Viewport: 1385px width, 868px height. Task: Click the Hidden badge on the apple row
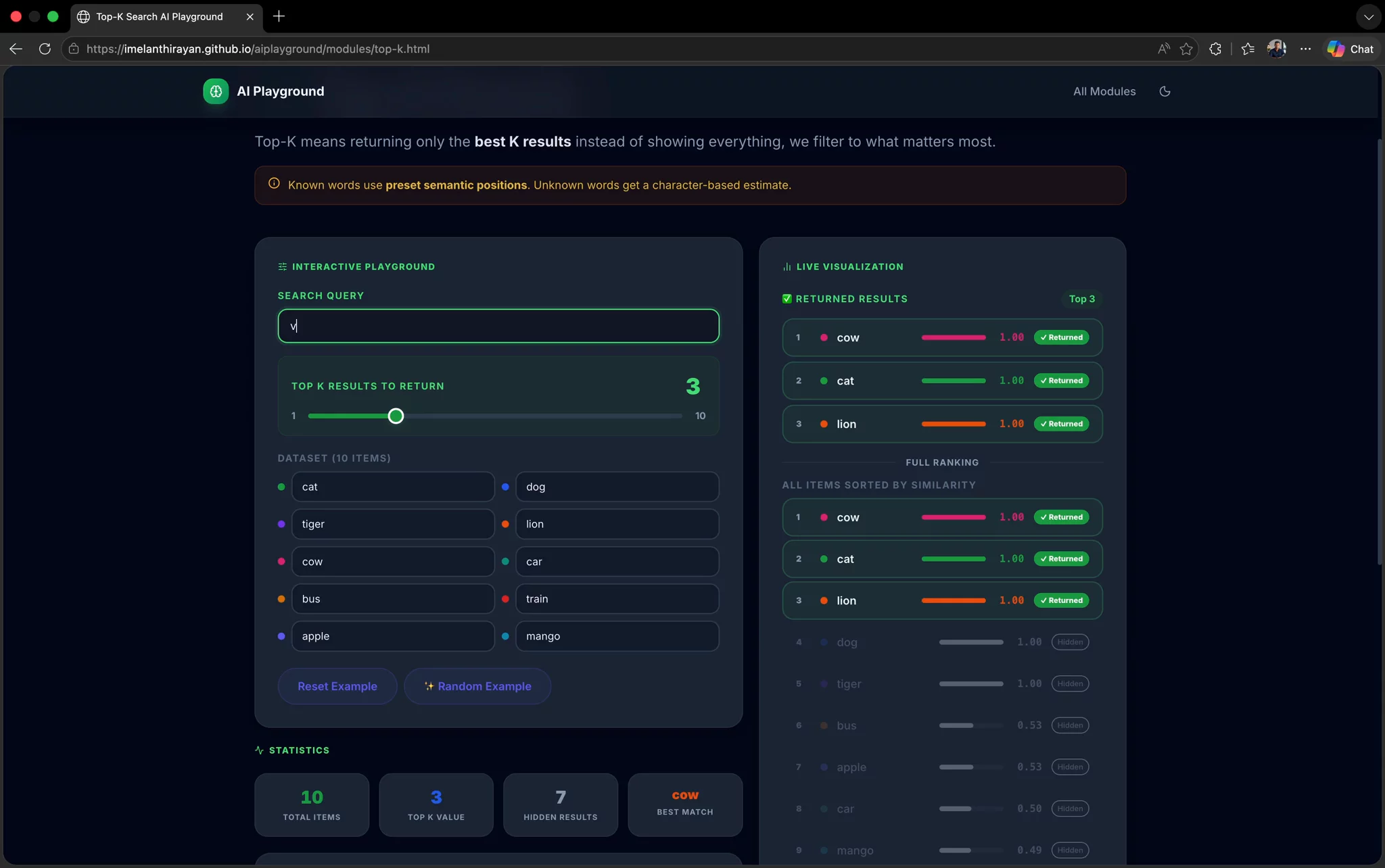1070,767
